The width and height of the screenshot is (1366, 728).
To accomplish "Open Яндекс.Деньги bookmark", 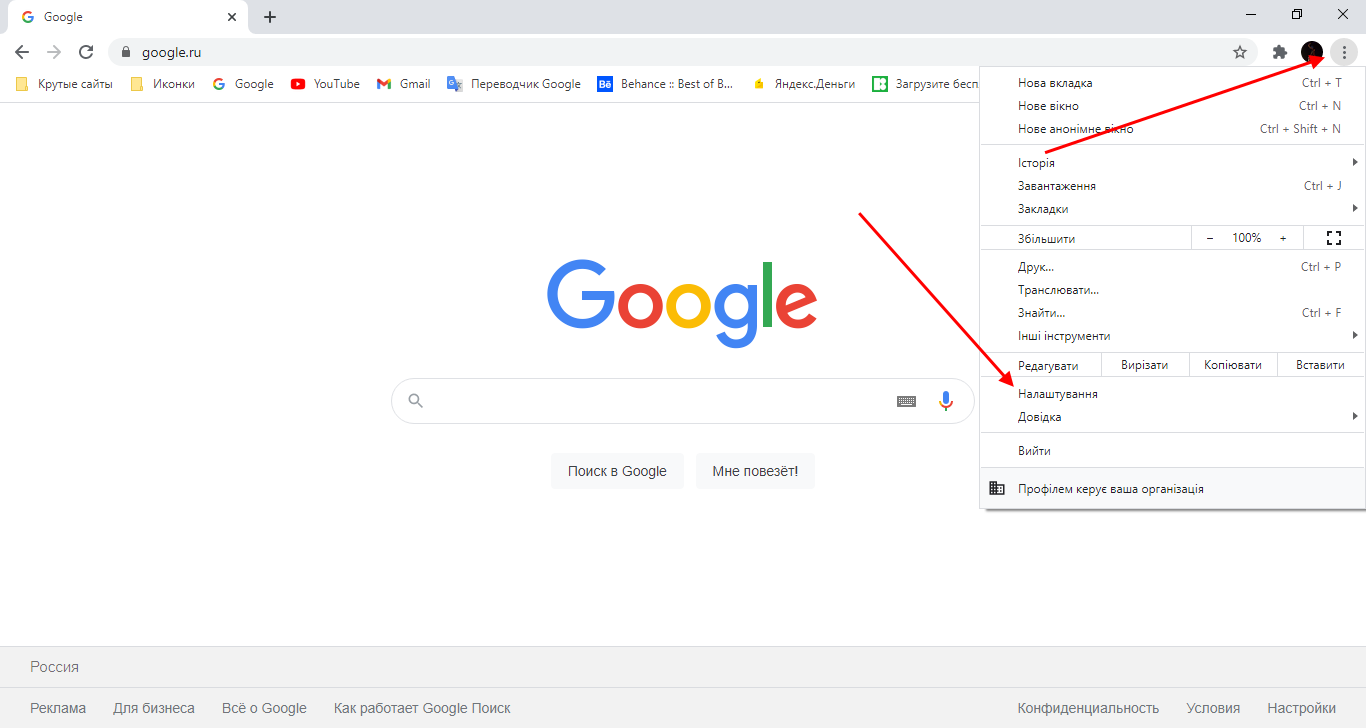I will 803,84.
